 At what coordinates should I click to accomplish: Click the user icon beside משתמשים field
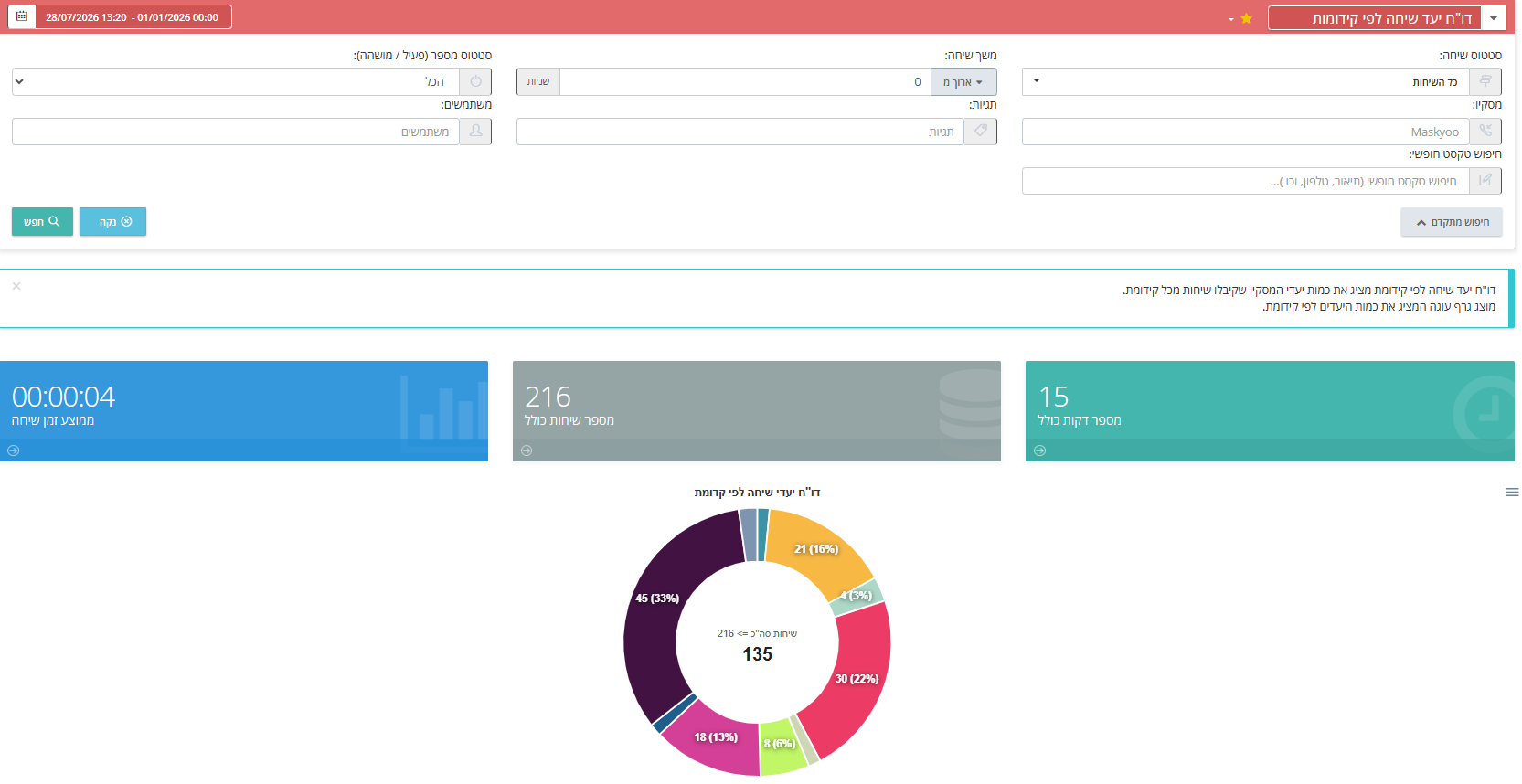475,132
